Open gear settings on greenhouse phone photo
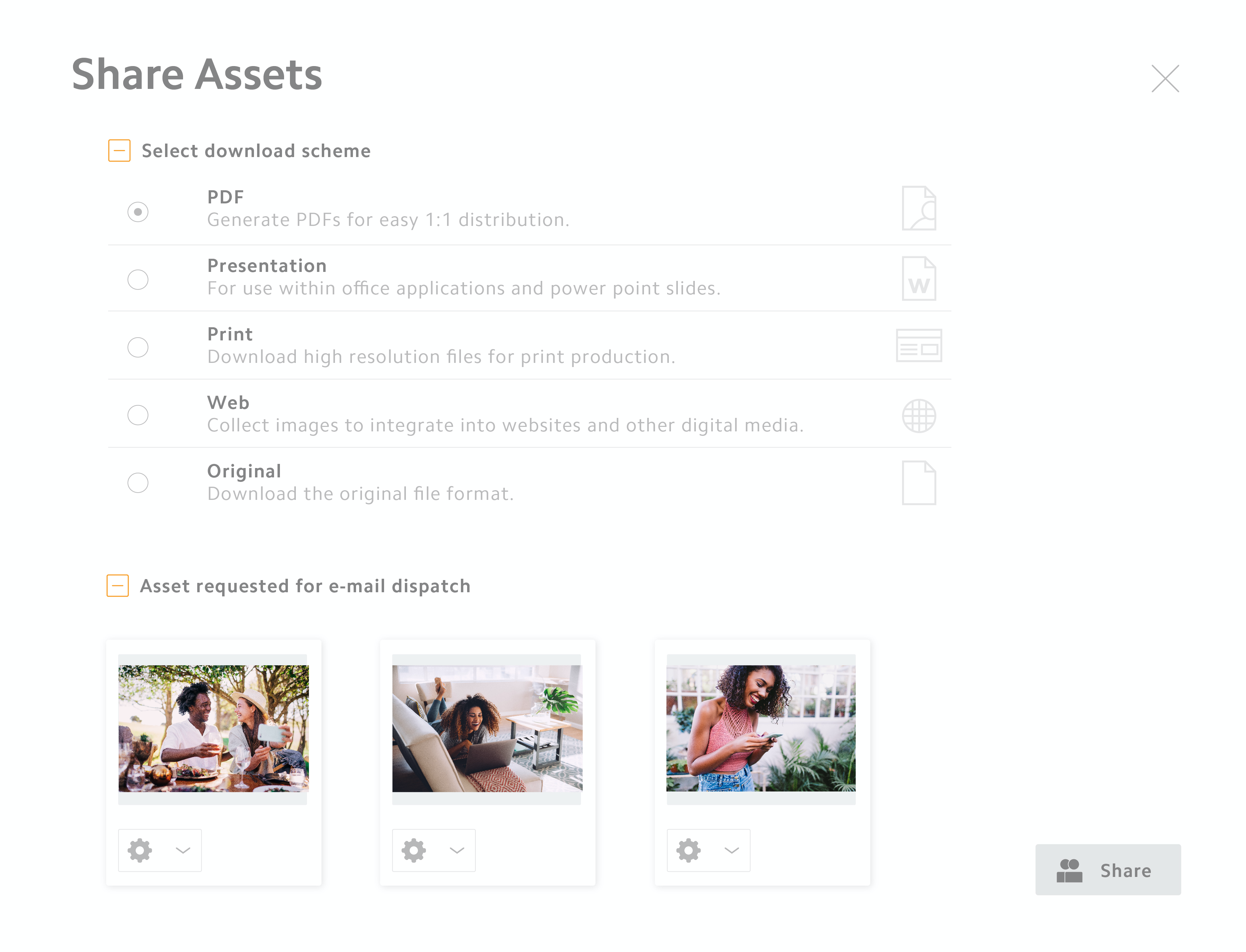 (x=688, y=850)
